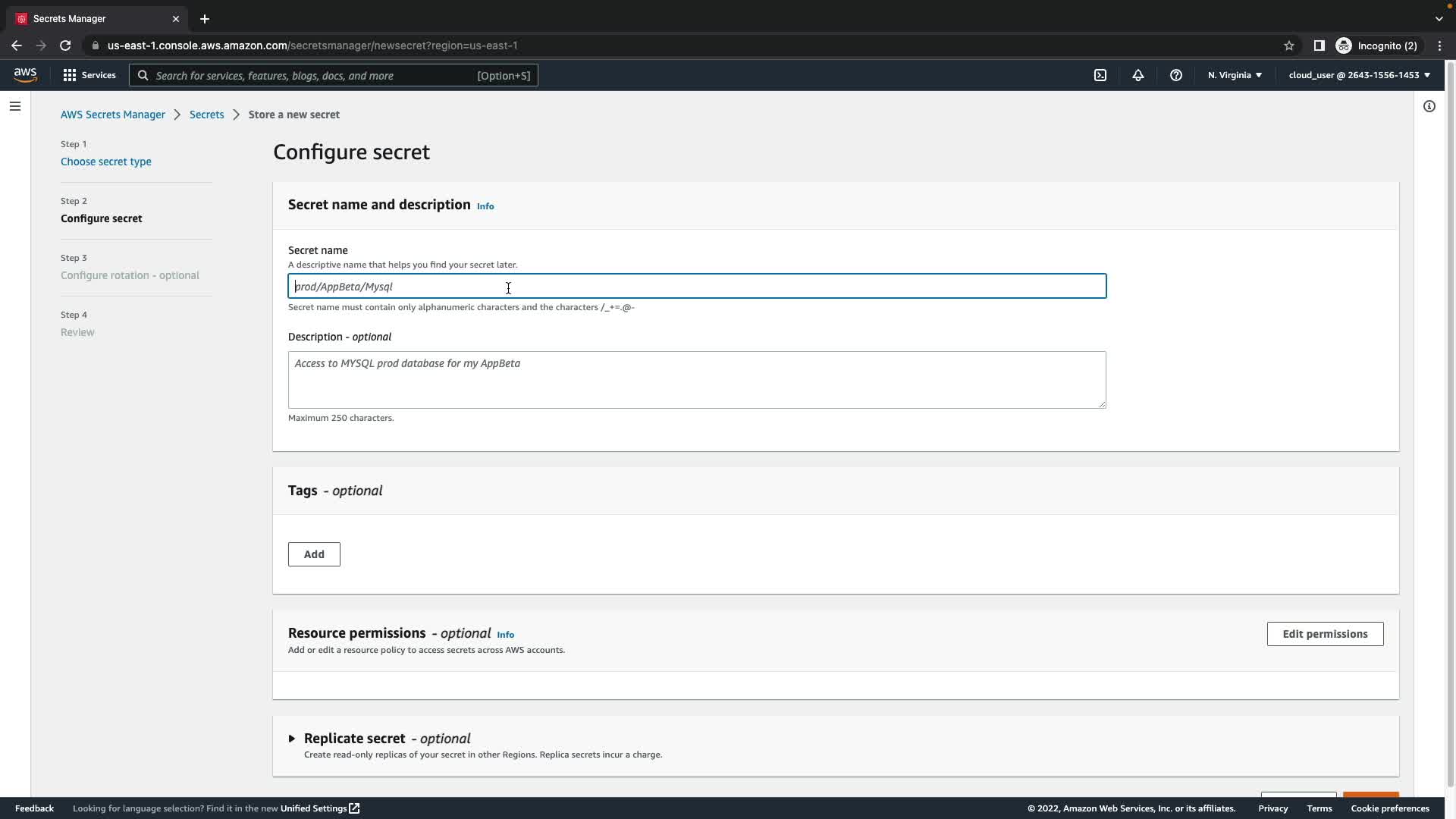The image size is (1456, 819).
Task: Open the info panel icon at right
Action: coord(1429,106)
